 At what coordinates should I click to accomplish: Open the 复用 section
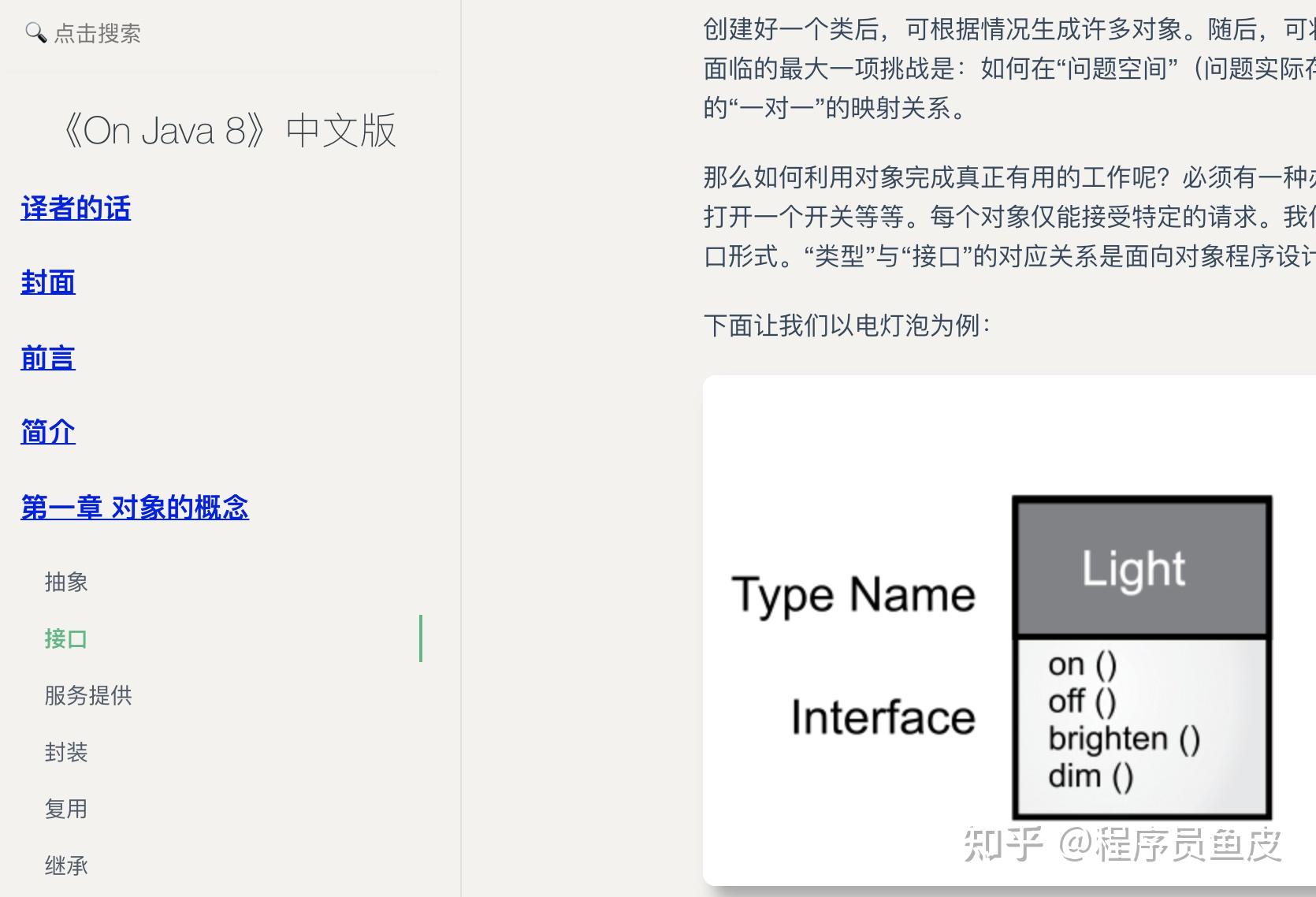click(66, 809)
